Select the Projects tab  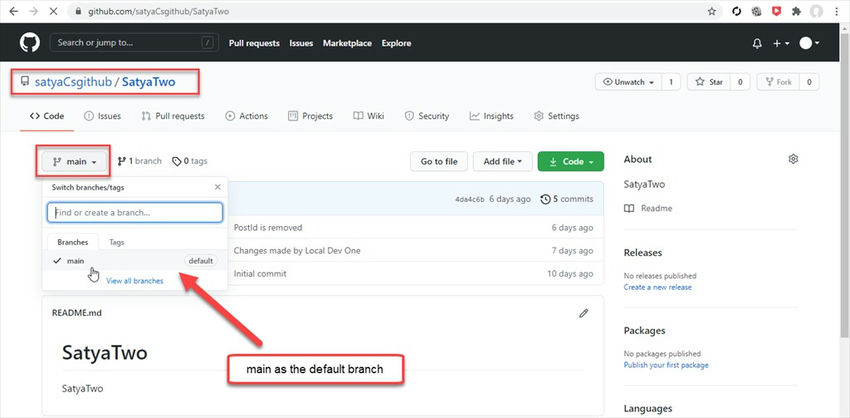(x=311, y=116)
